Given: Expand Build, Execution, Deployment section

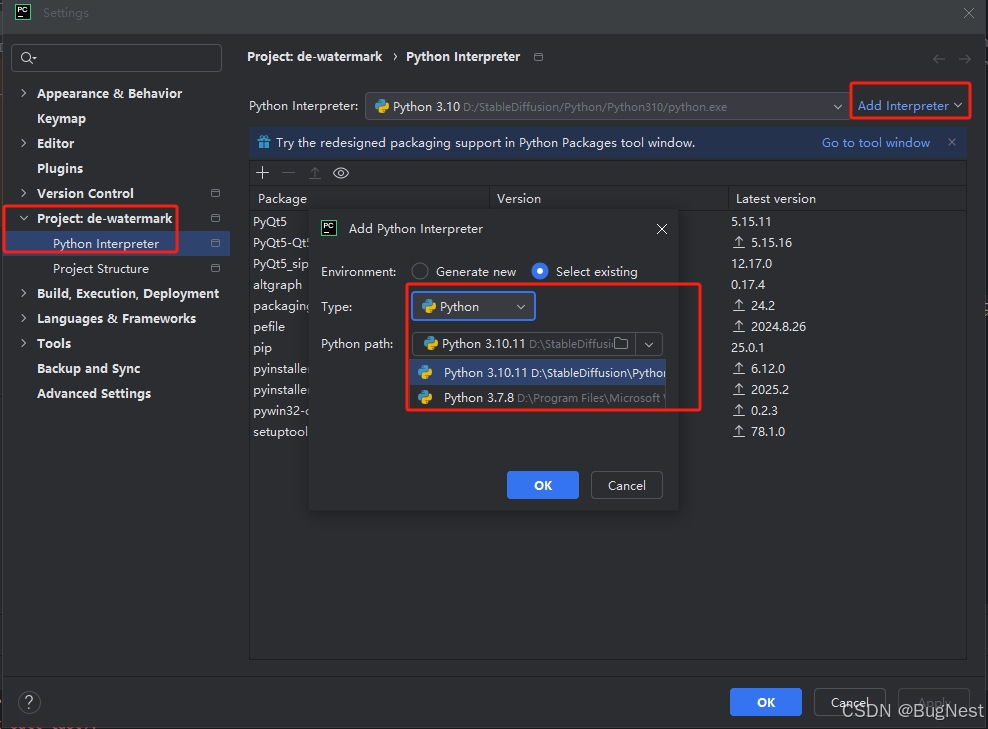Looking at the screenshot, I should click(24, 293).
